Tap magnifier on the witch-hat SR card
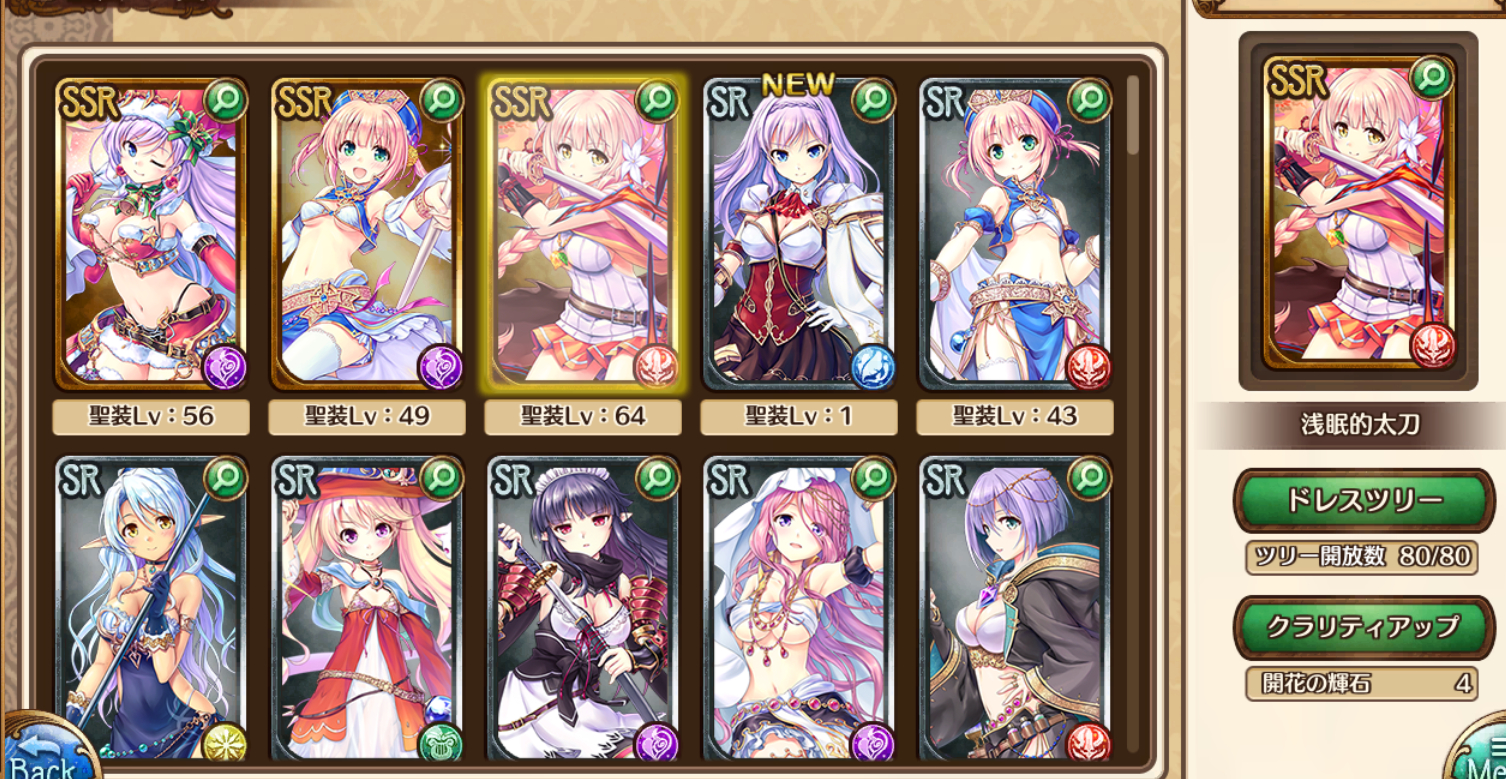This screenshot has width=1506, height=779. [441, 478]
